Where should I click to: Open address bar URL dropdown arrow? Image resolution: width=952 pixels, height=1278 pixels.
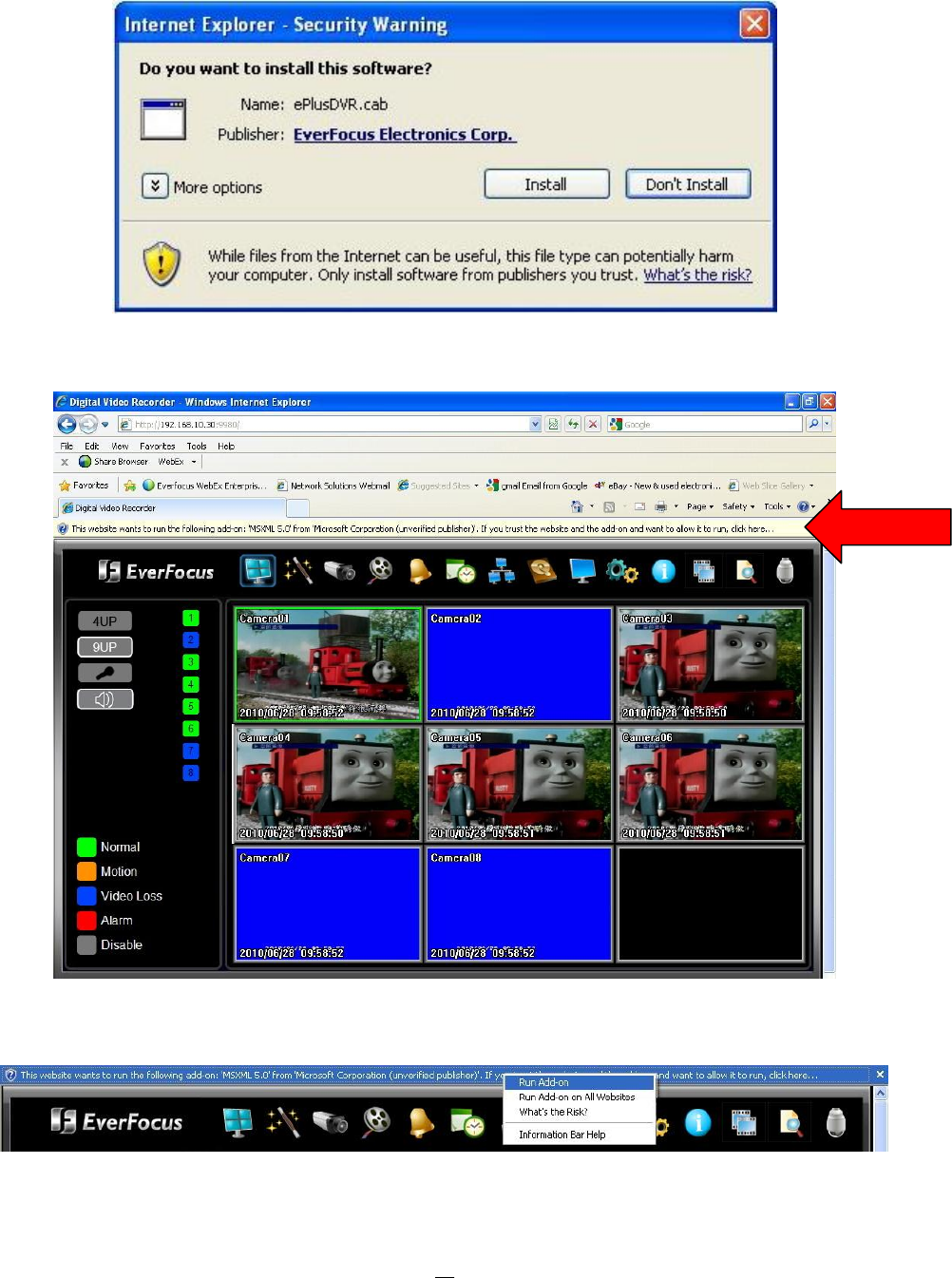coord(536,424)
